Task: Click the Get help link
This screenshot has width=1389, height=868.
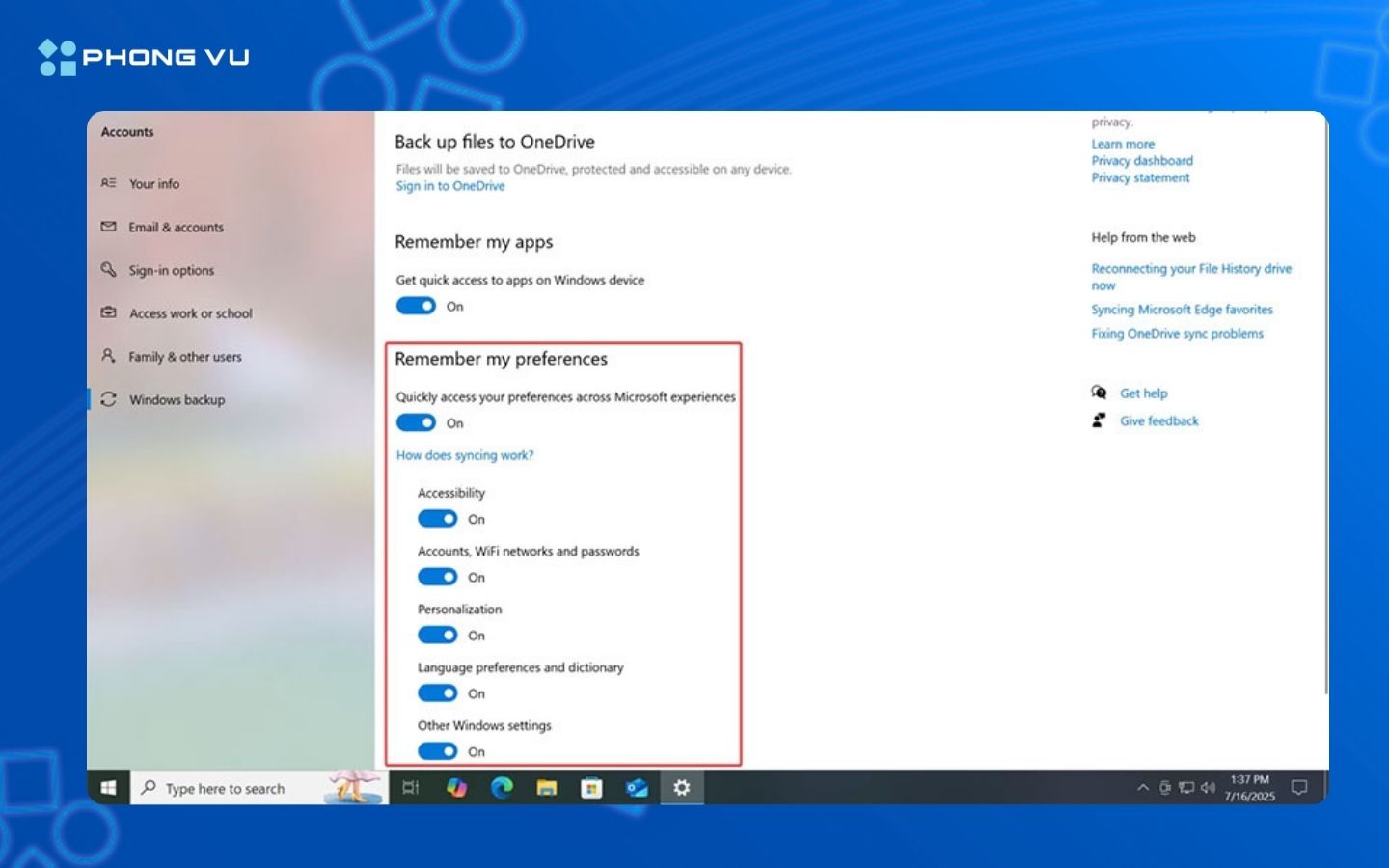Action: click(1143, 393)
